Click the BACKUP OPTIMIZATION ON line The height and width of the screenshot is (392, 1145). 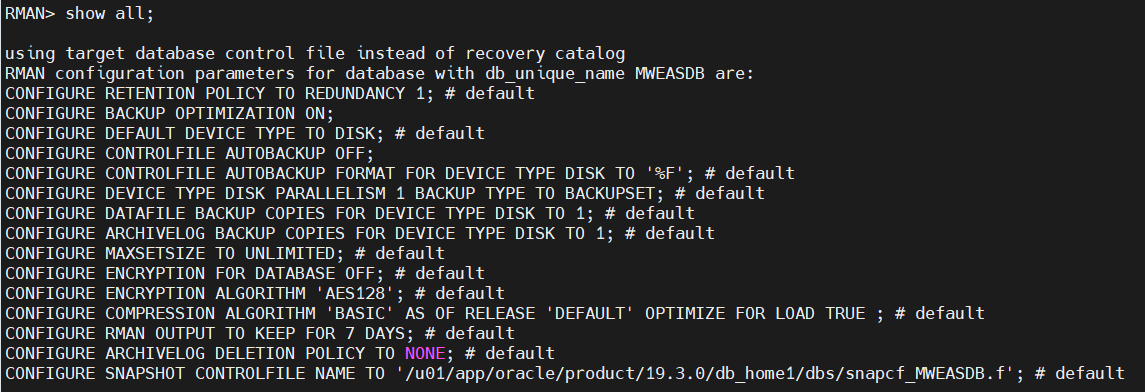tap(169, 113)
